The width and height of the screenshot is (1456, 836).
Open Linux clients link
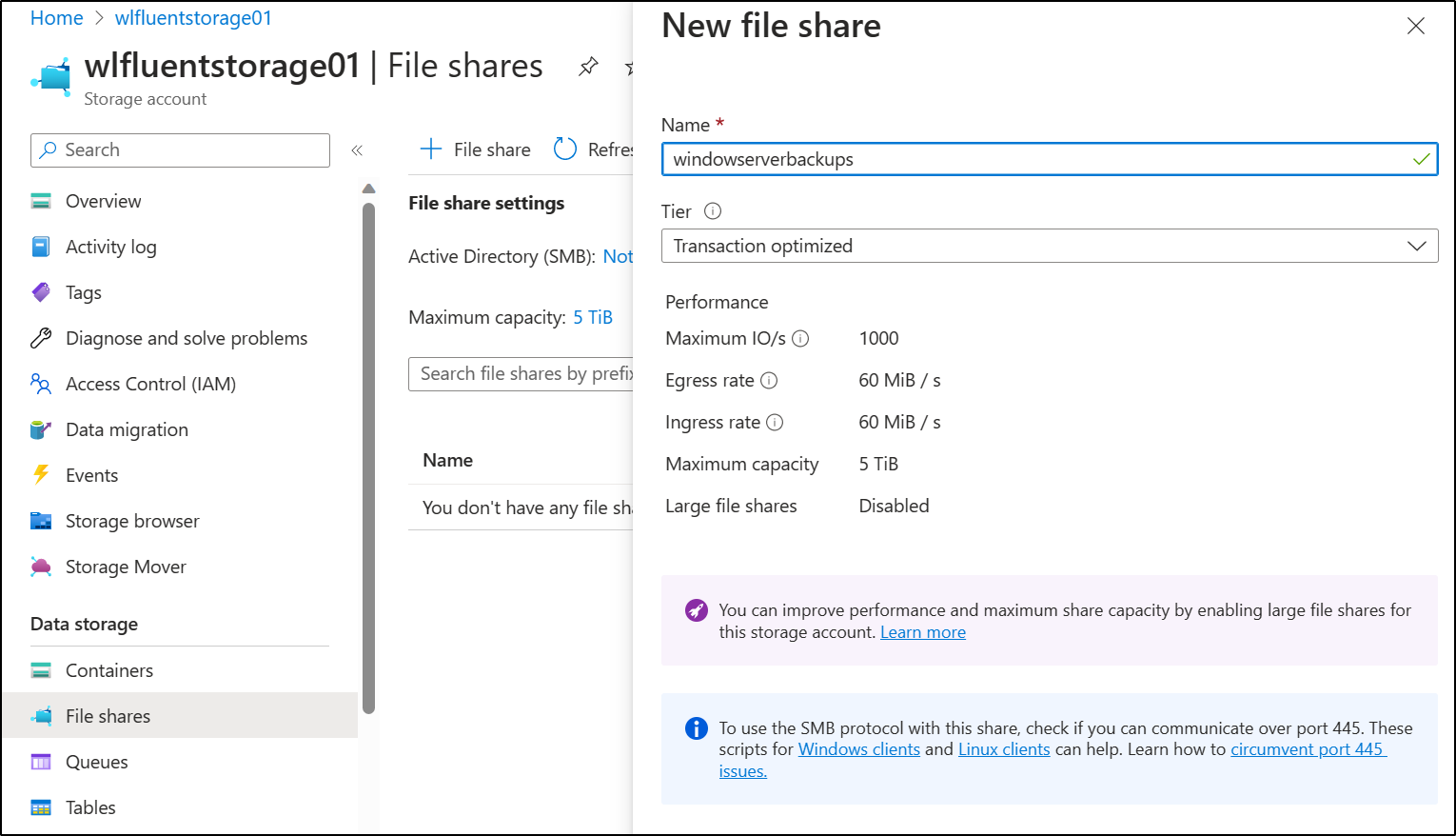(x=1004, y=749)
